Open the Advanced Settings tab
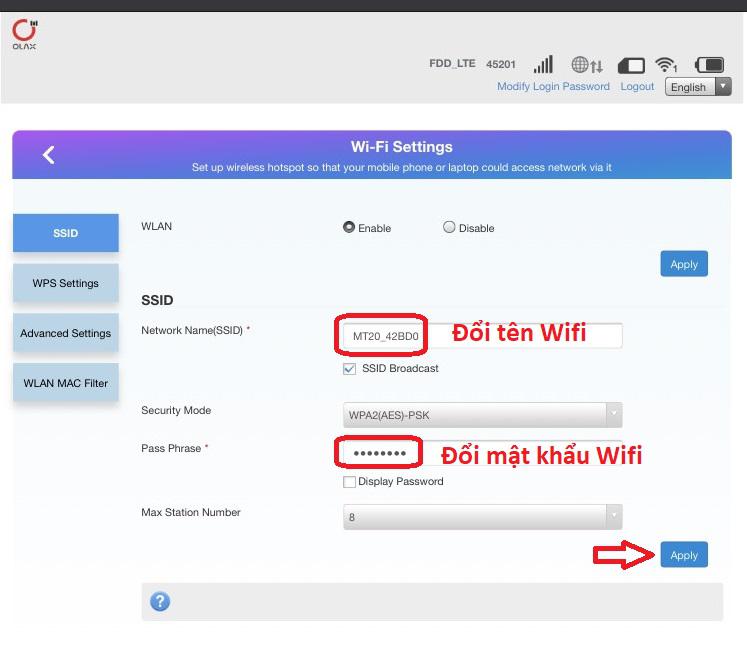The width and height of the screenshot is (747, 652). 66,333
